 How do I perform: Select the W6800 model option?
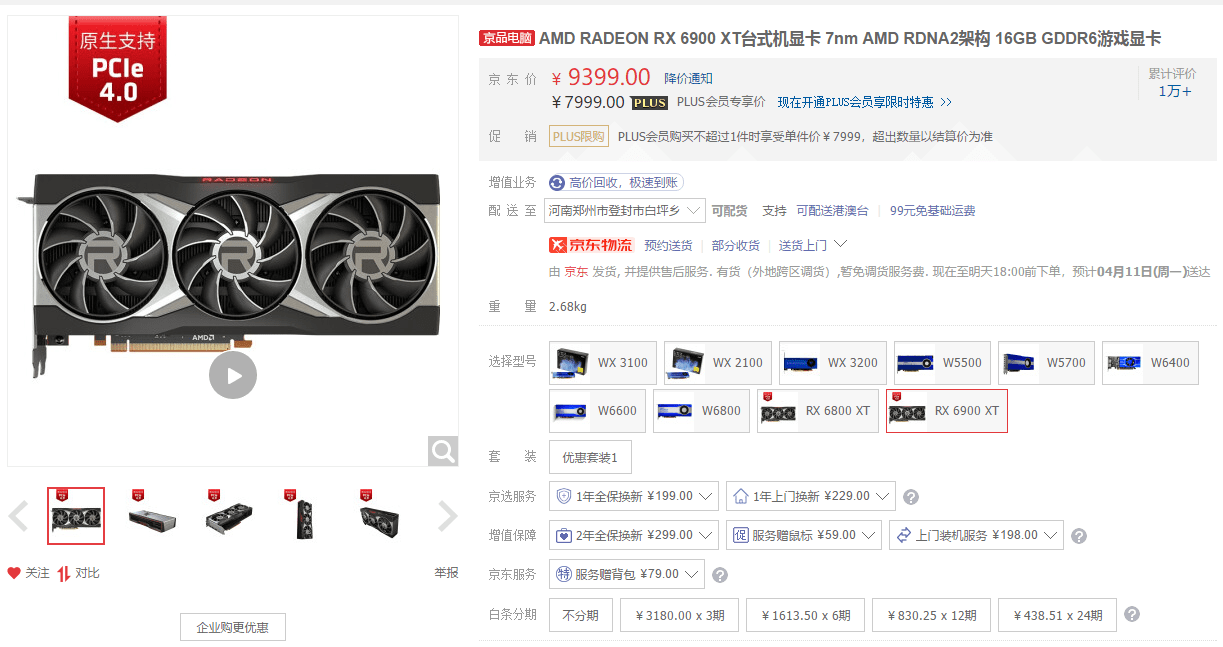701,410
